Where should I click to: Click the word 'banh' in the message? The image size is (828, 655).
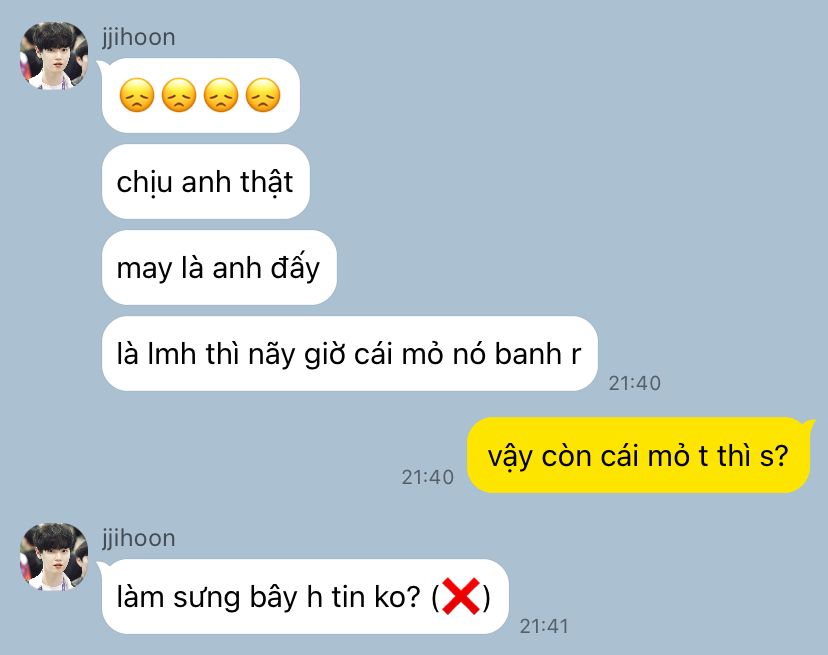528,353
